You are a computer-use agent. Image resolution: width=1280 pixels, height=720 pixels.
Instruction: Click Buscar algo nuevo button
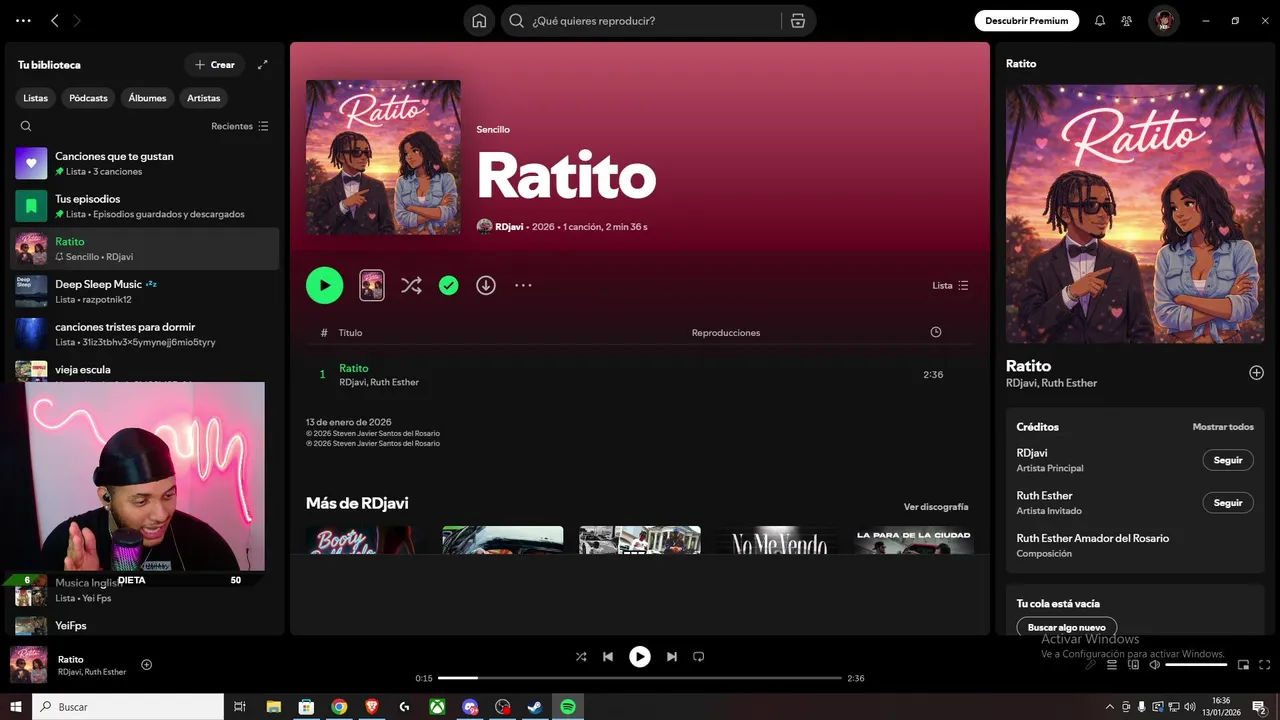point(1067,627)
